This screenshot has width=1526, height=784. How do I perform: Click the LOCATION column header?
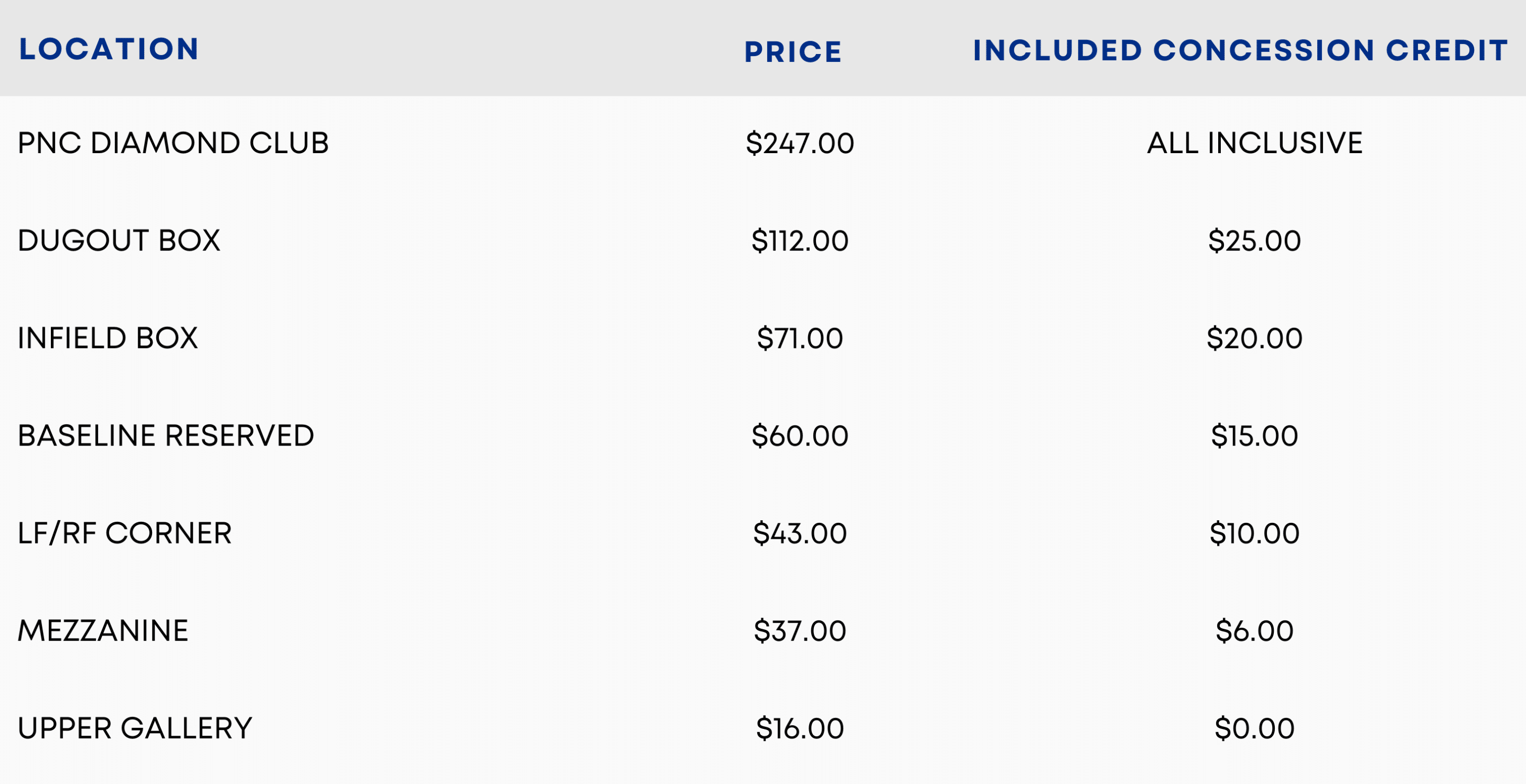(x=109, y=49)
